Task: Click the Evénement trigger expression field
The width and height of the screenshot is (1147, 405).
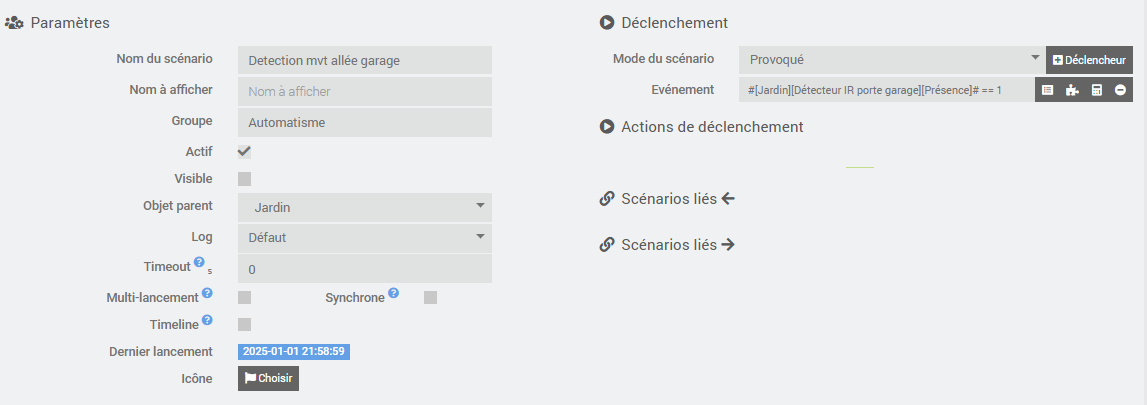Action: 887,90
